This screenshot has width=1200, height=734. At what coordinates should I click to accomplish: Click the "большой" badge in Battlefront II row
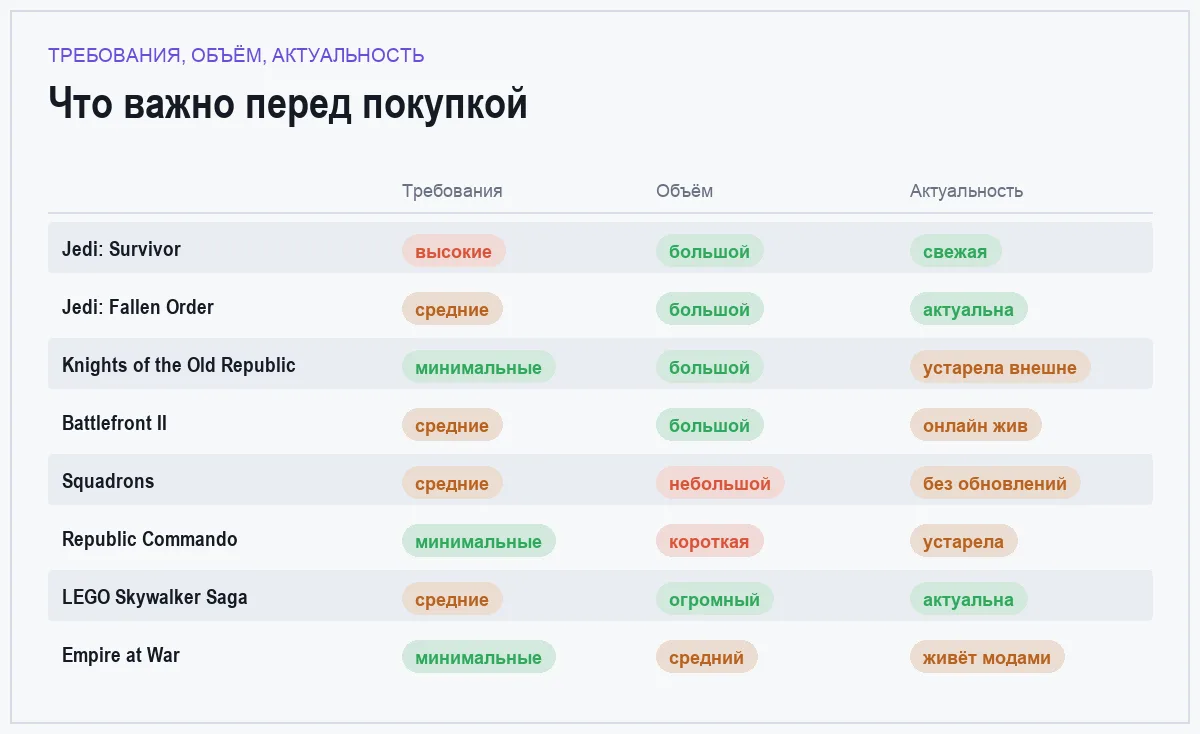[710, 425]
